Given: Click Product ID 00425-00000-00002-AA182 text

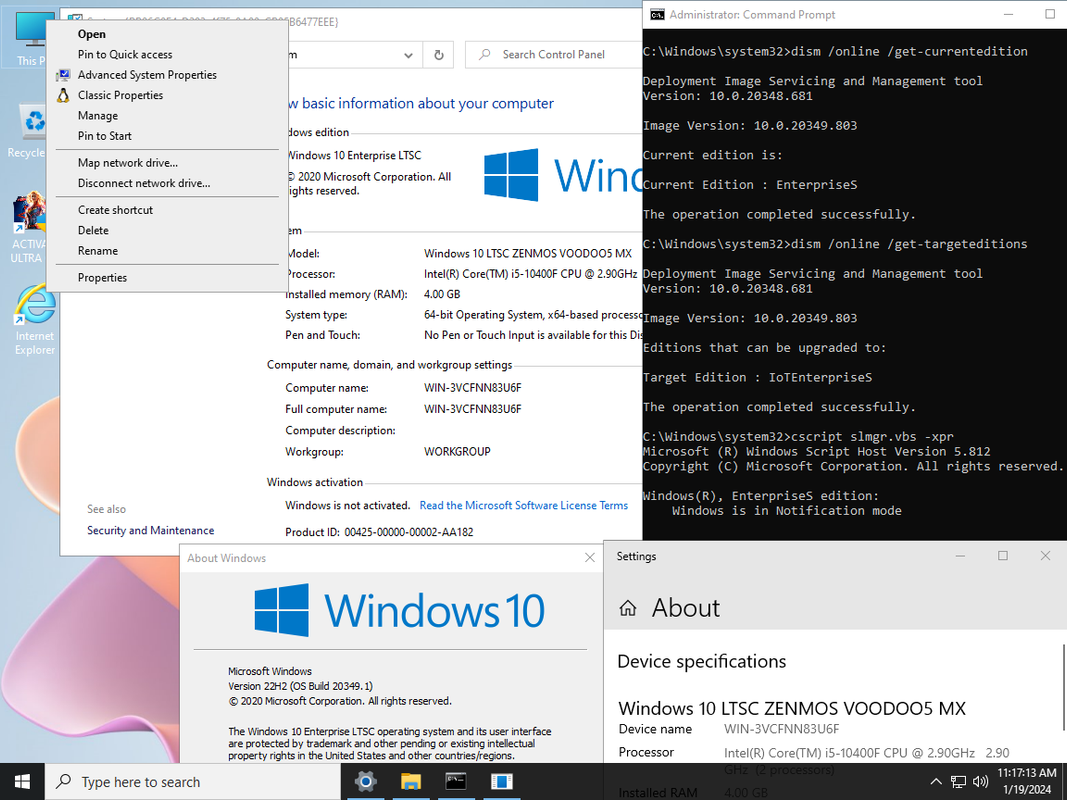Looking at the screenshot, I should coord(379,533).
